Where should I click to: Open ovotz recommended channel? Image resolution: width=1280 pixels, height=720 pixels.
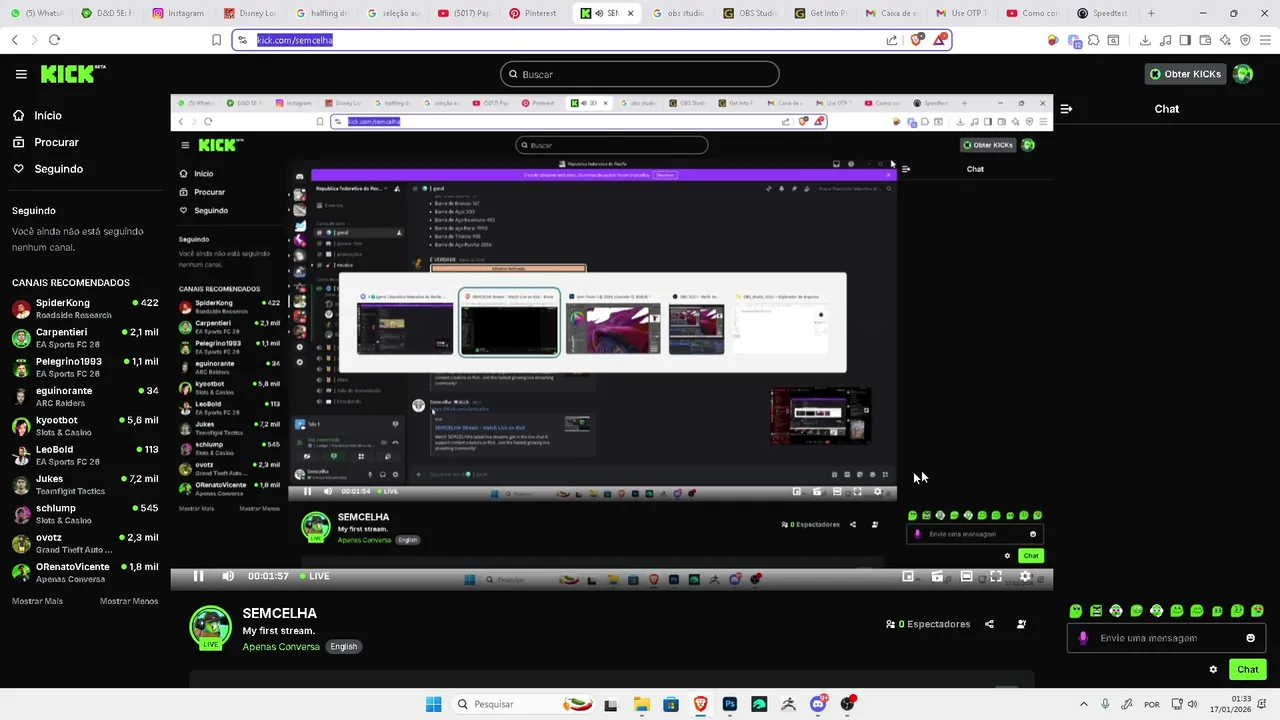tap(85, 543)
